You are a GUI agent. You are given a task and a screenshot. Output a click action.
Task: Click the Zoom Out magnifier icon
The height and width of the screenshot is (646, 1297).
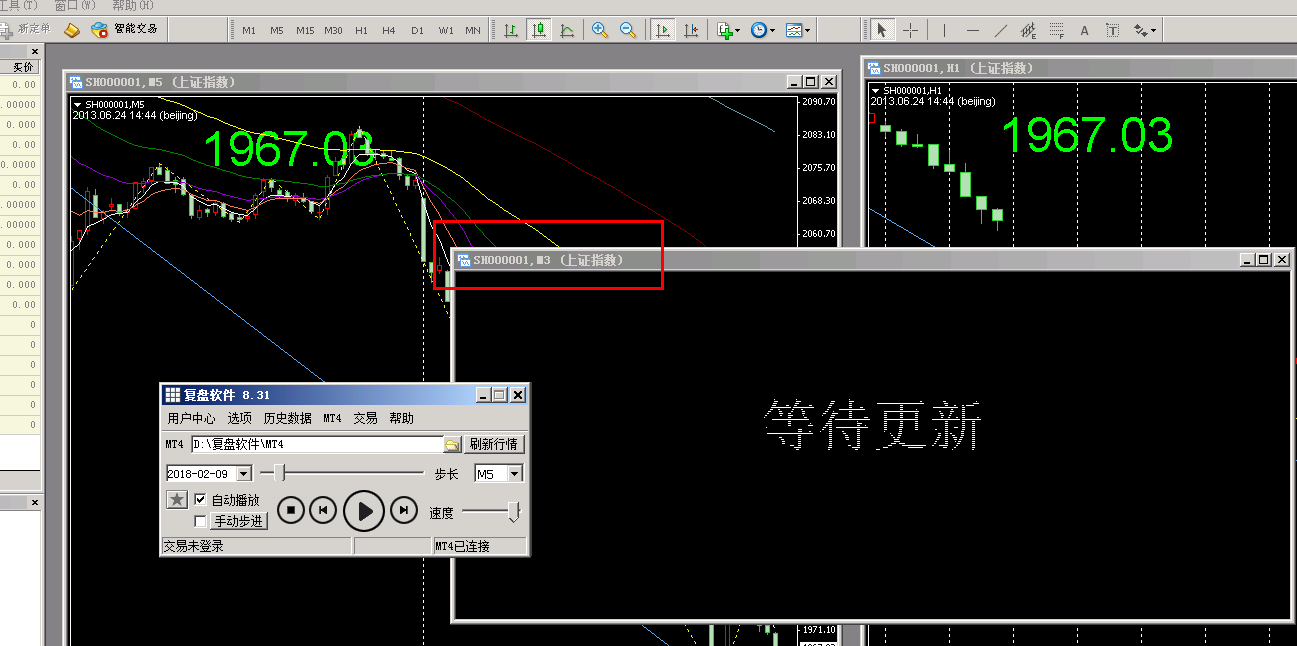pyautogui.click(x=628, y=30)
